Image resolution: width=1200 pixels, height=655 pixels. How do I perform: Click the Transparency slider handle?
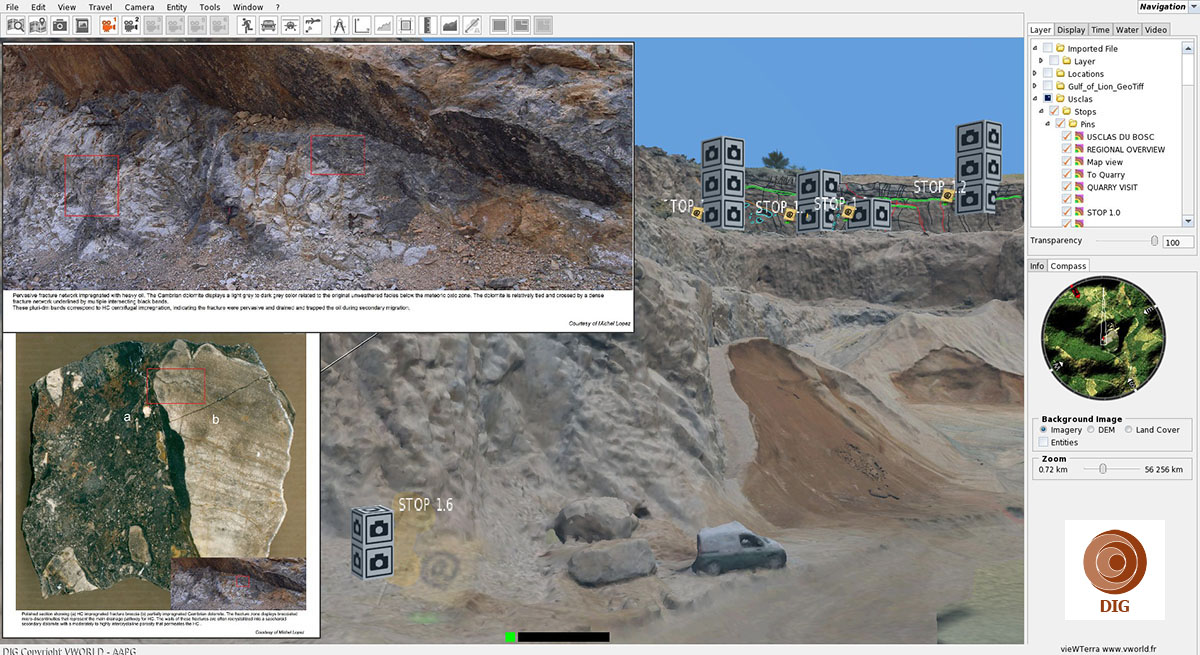point(1155,241)
